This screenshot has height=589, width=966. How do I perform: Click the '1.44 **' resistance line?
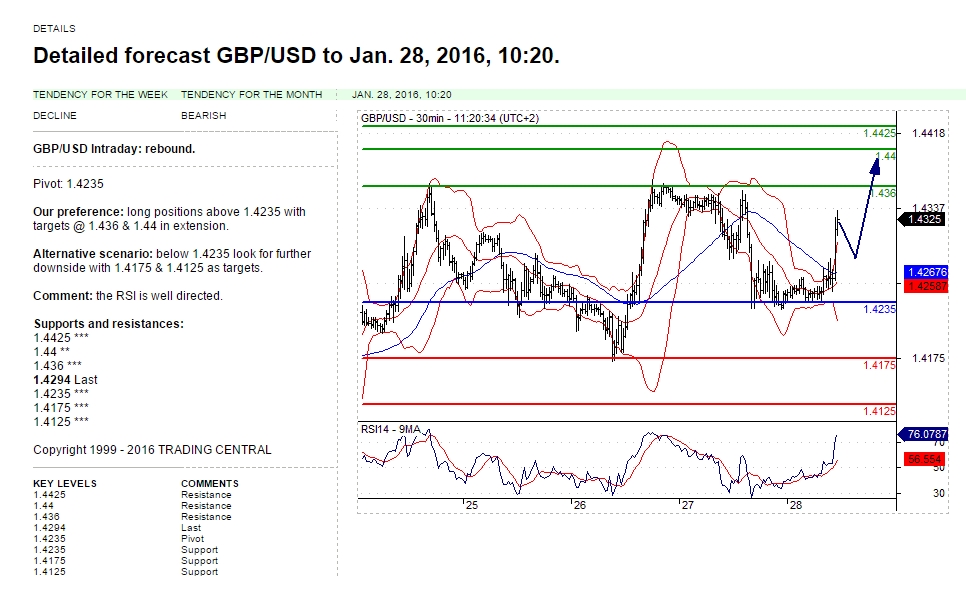[x=51, y=352]
